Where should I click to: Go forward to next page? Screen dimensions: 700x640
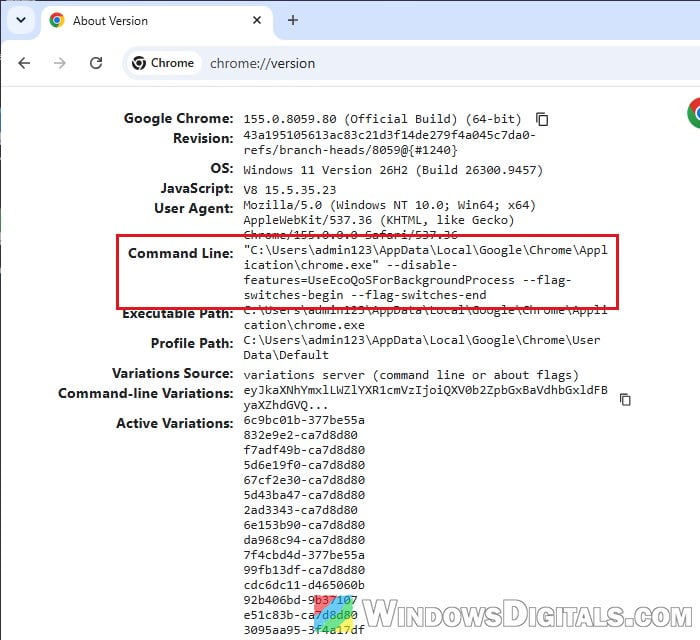point(60,63)
